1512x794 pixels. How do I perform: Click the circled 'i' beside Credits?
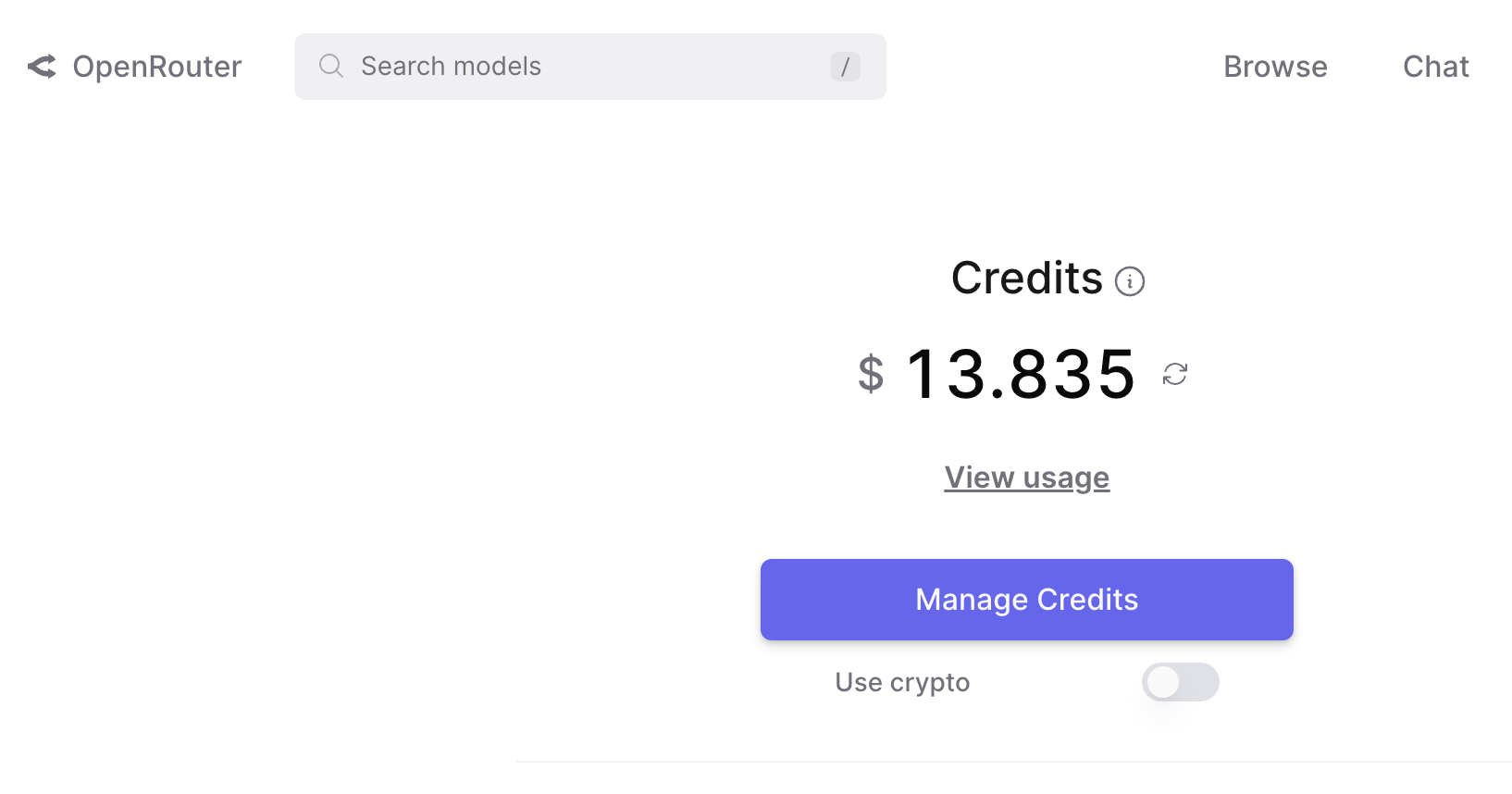point(1130,280)
